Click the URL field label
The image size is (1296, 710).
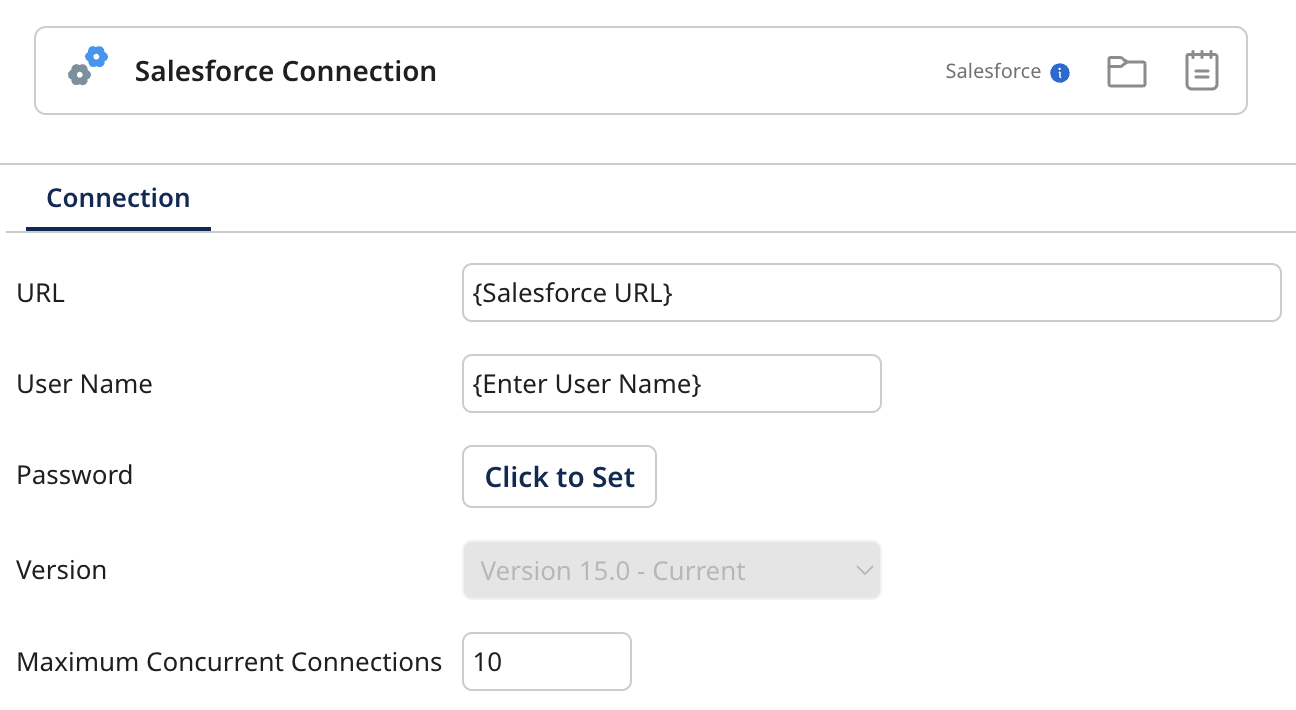(x=41, y=293)
